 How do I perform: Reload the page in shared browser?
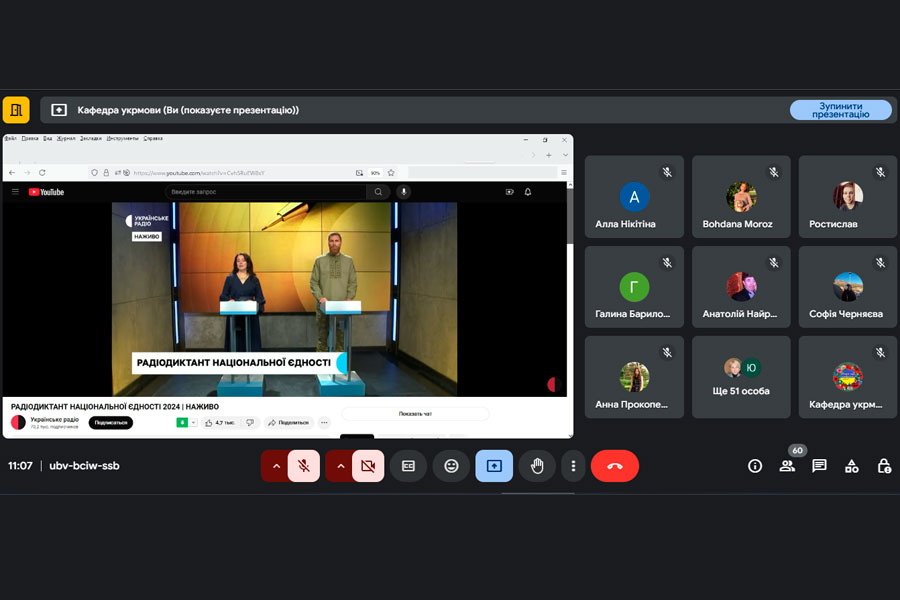(x=42, y=172)
